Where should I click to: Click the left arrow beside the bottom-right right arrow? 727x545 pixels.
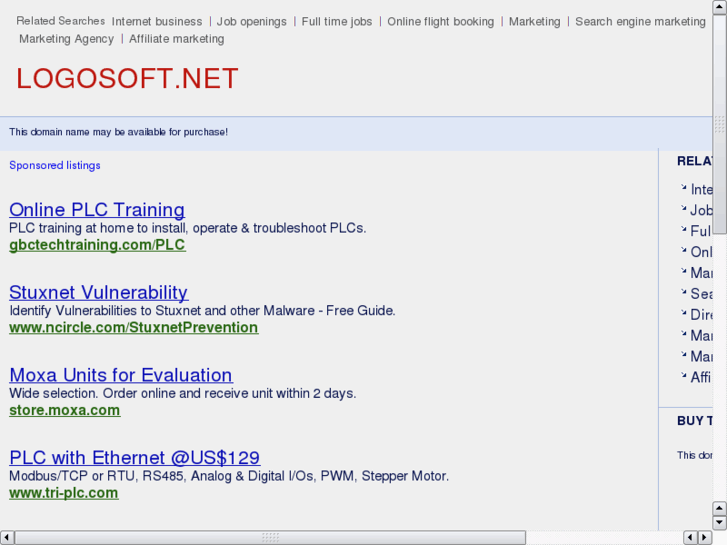tap(690, 537)
